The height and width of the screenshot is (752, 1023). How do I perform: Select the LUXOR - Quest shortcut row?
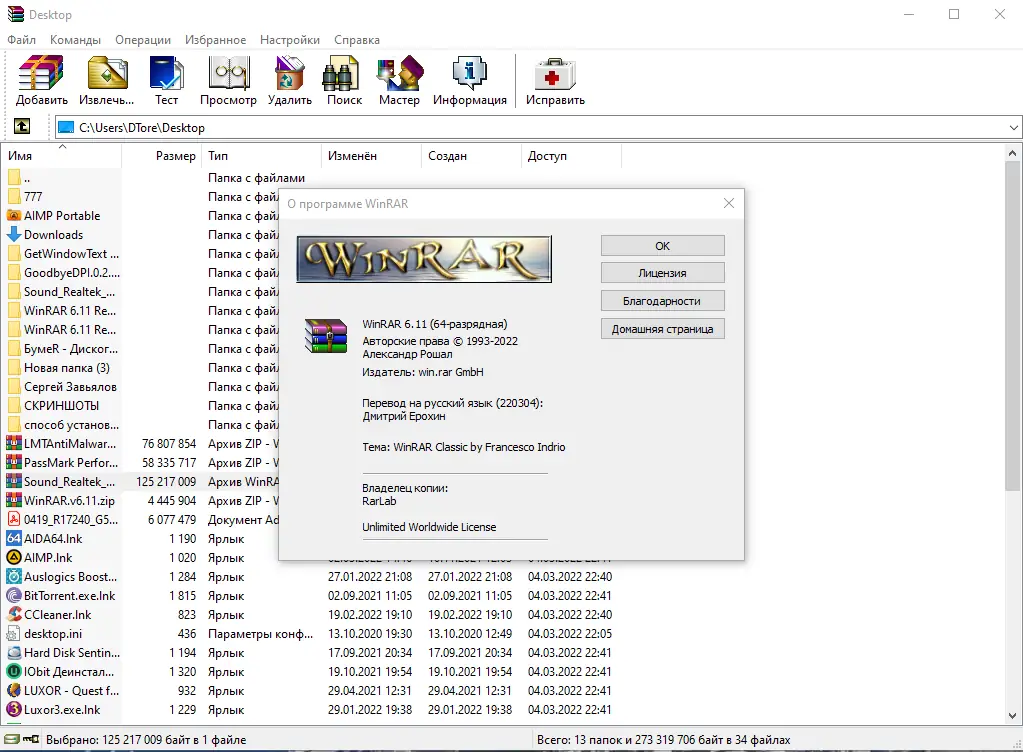[62, 690]
